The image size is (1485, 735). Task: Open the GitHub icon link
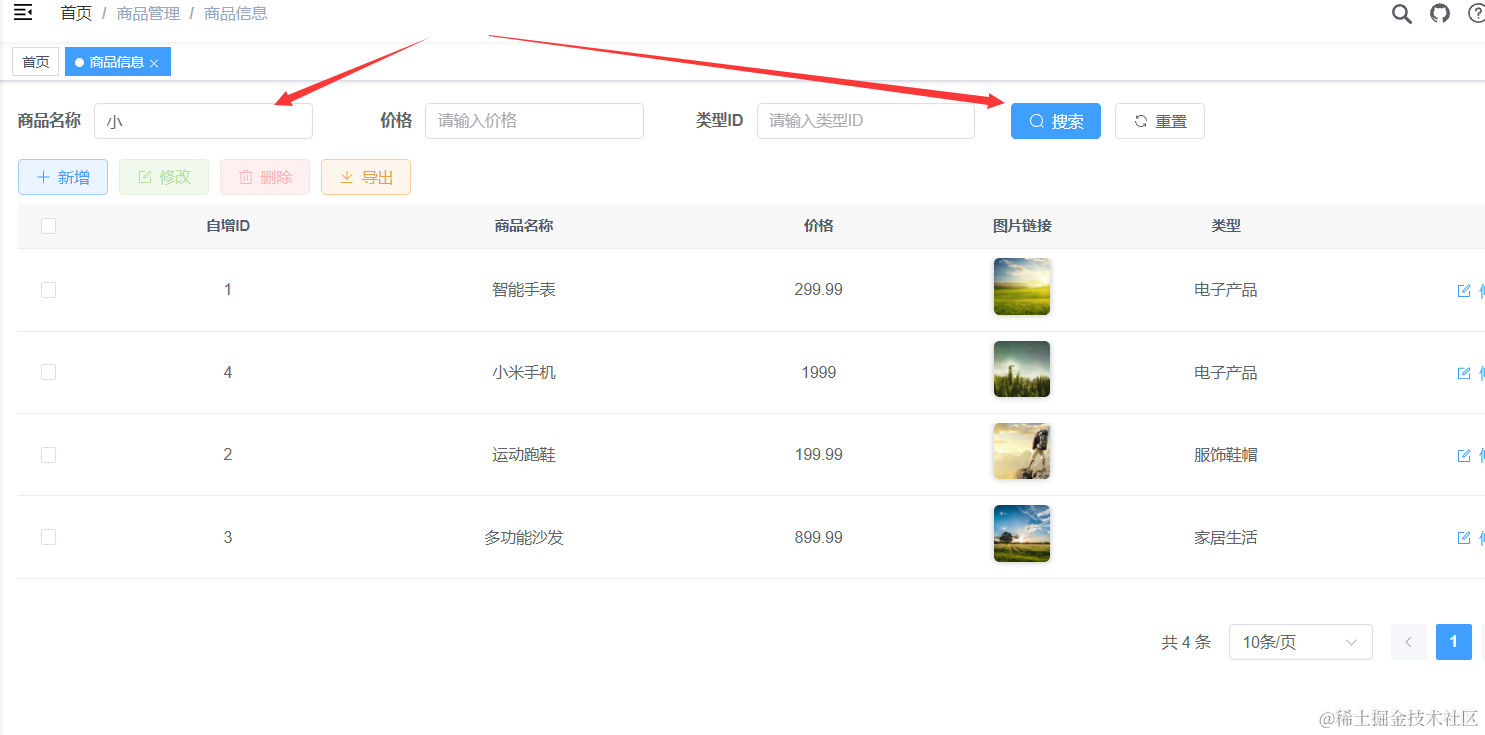click(x=1440, y=13)
